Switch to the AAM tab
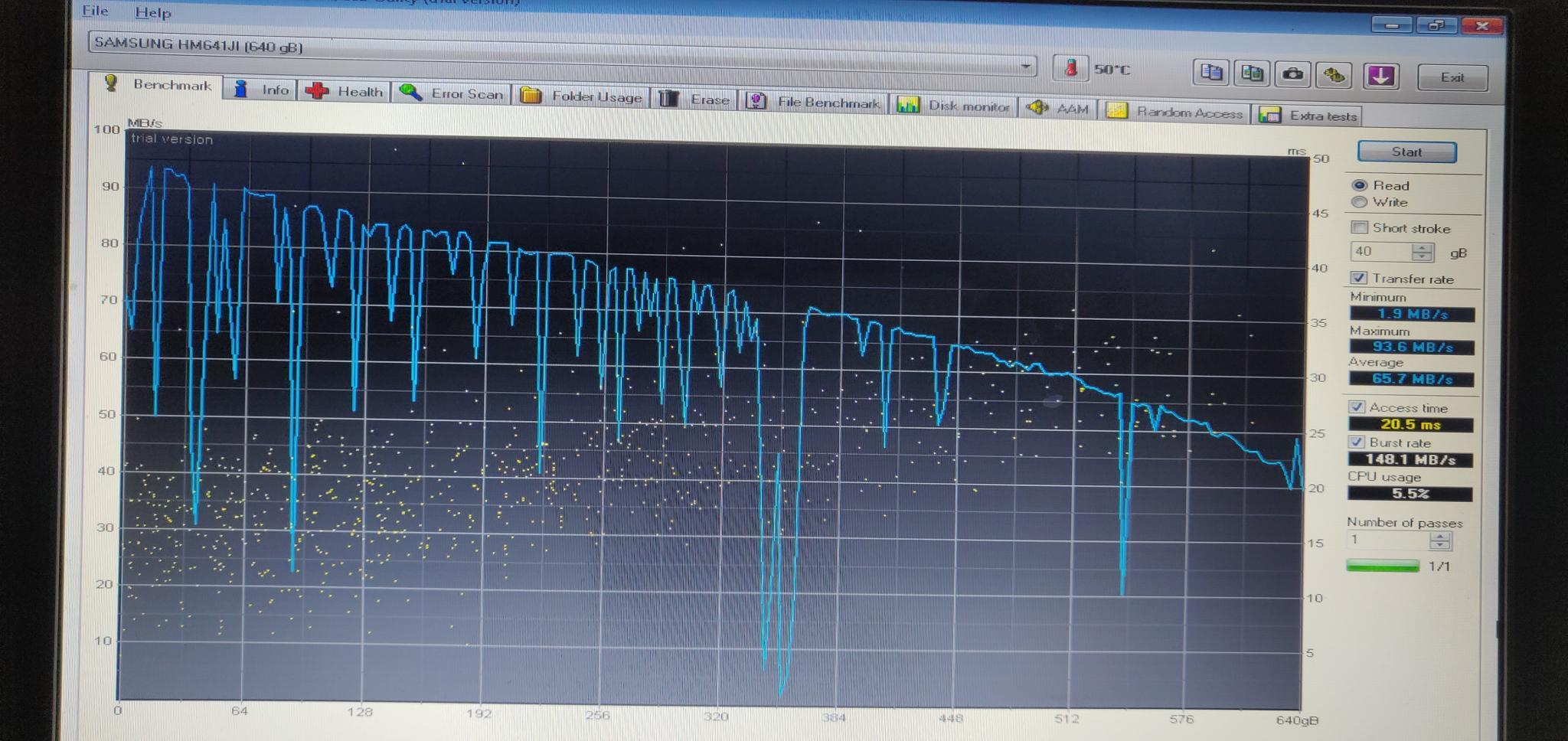1568x741 pixels. tap(1058, 109)
